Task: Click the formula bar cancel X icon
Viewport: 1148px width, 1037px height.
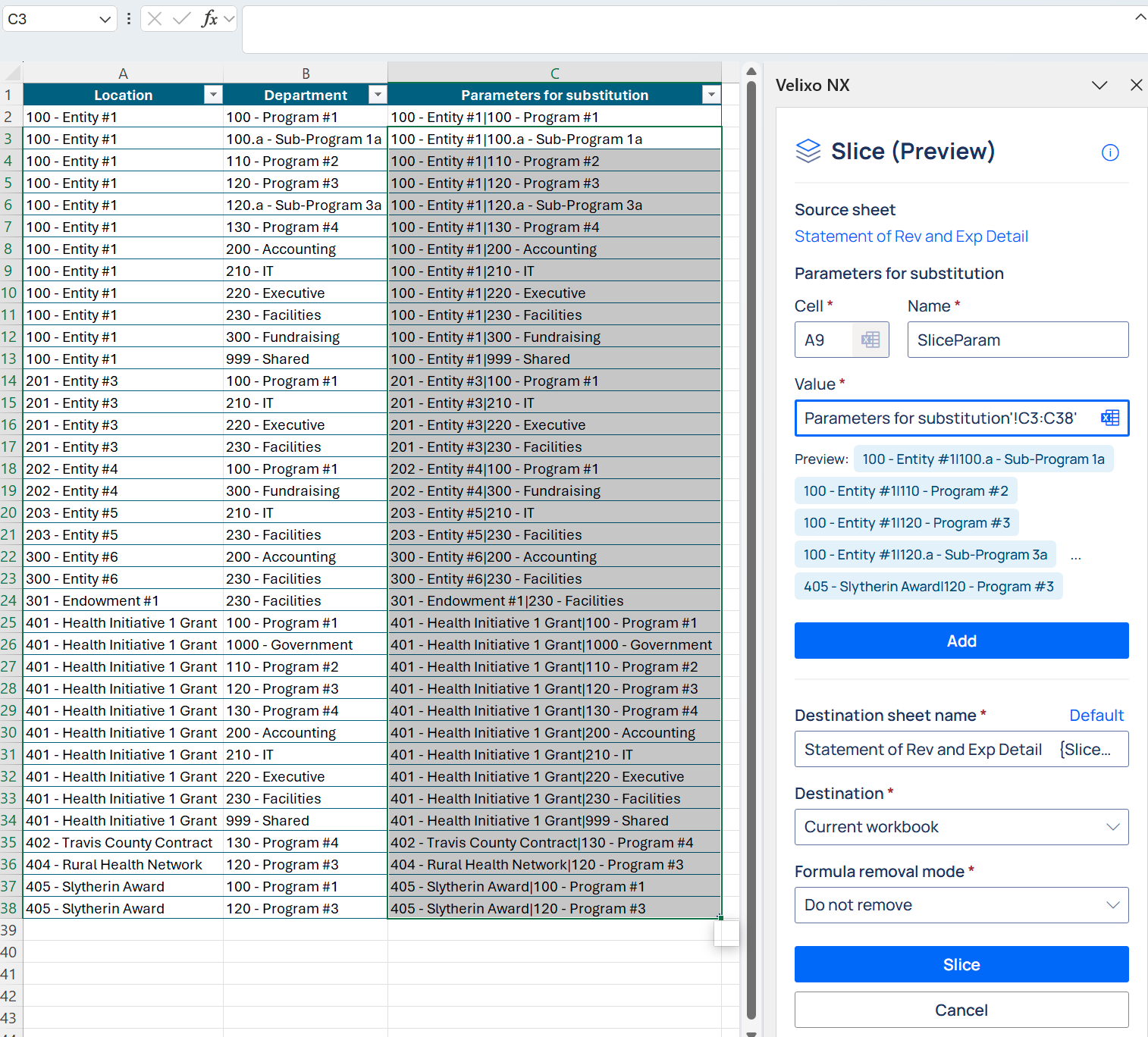Action: pyautogui.click(x=155, y=19)
